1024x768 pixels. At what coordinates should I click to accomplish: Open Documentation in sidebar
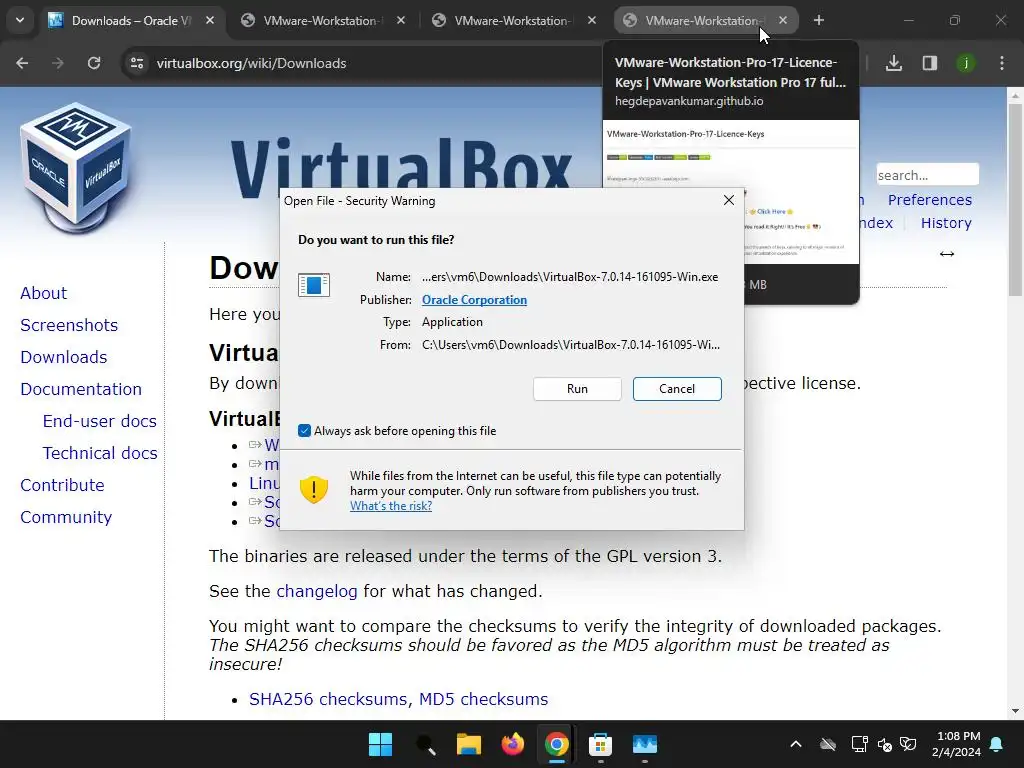81,389
